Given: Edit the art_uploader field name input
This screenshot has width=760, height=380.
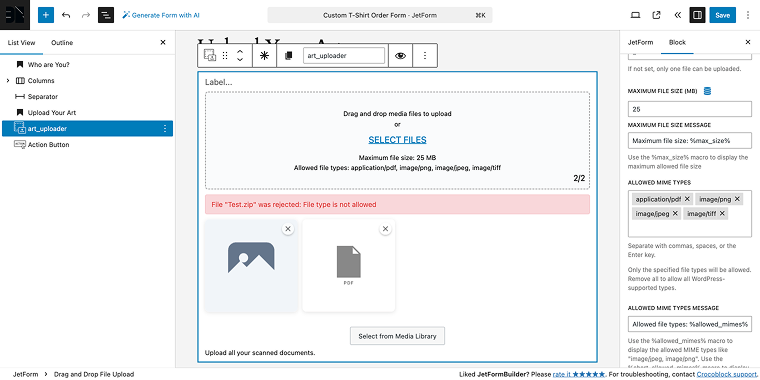Looking at the screenshot, I should pyautogui.click(x=344, y=56).
